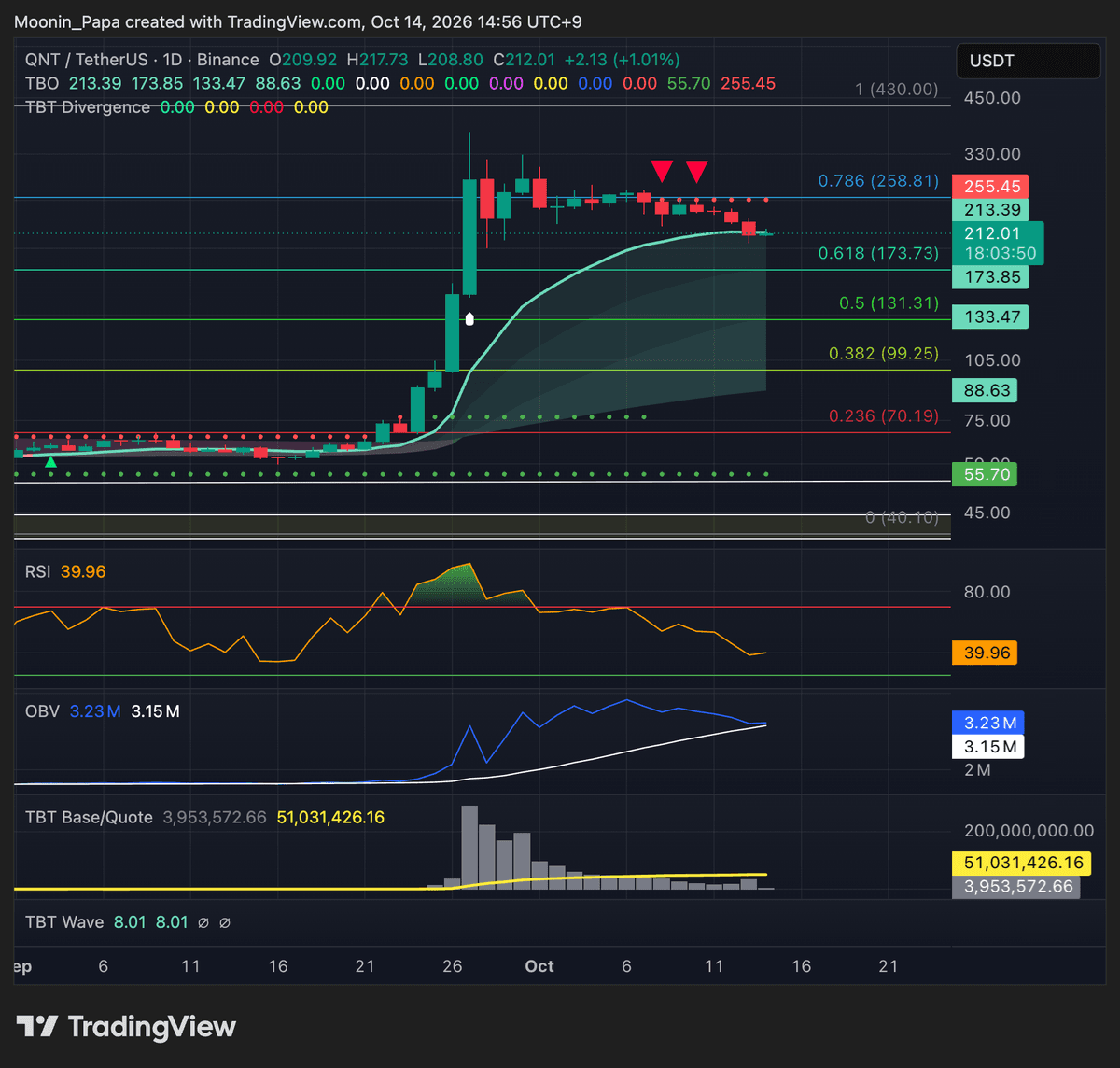Click the 0.382 (99.25) Fibonacci label
1120x1068 pixels.
(x=884, y=353)
